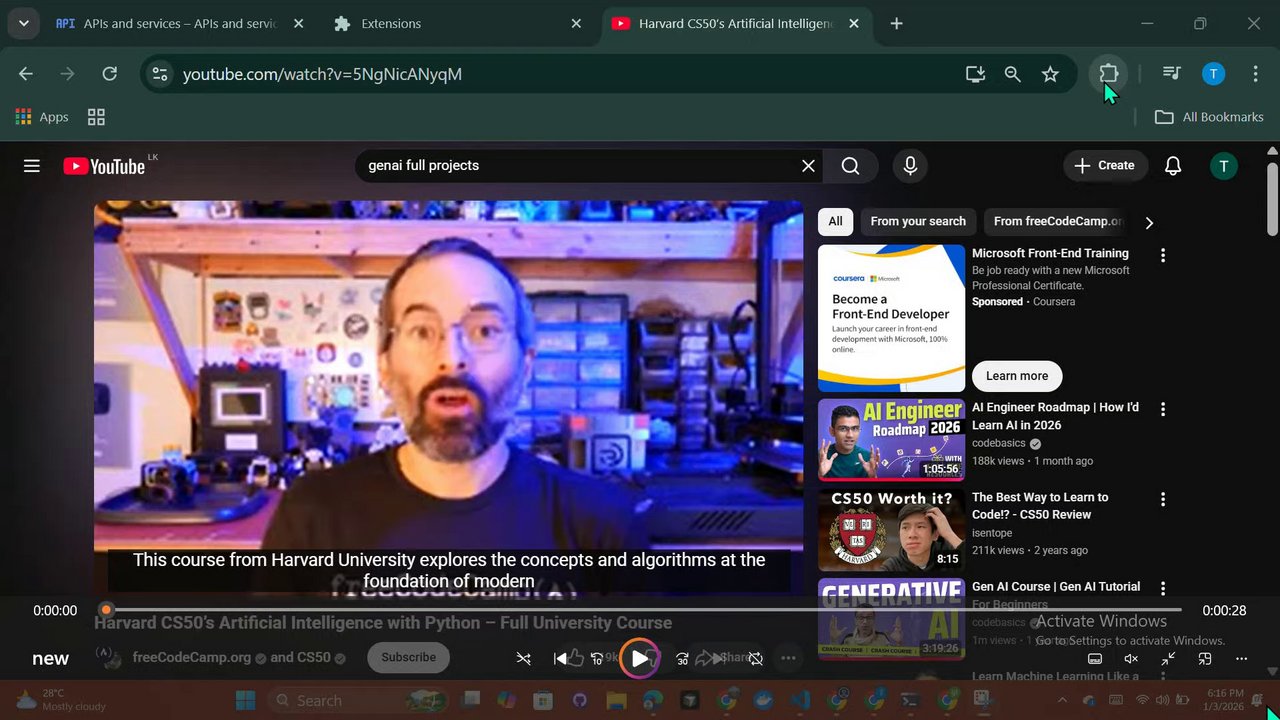The height and width of the screenshot is (720, 1280).
Task: Collapse the player with the shrink arrows
Action: click(1168, 659)
